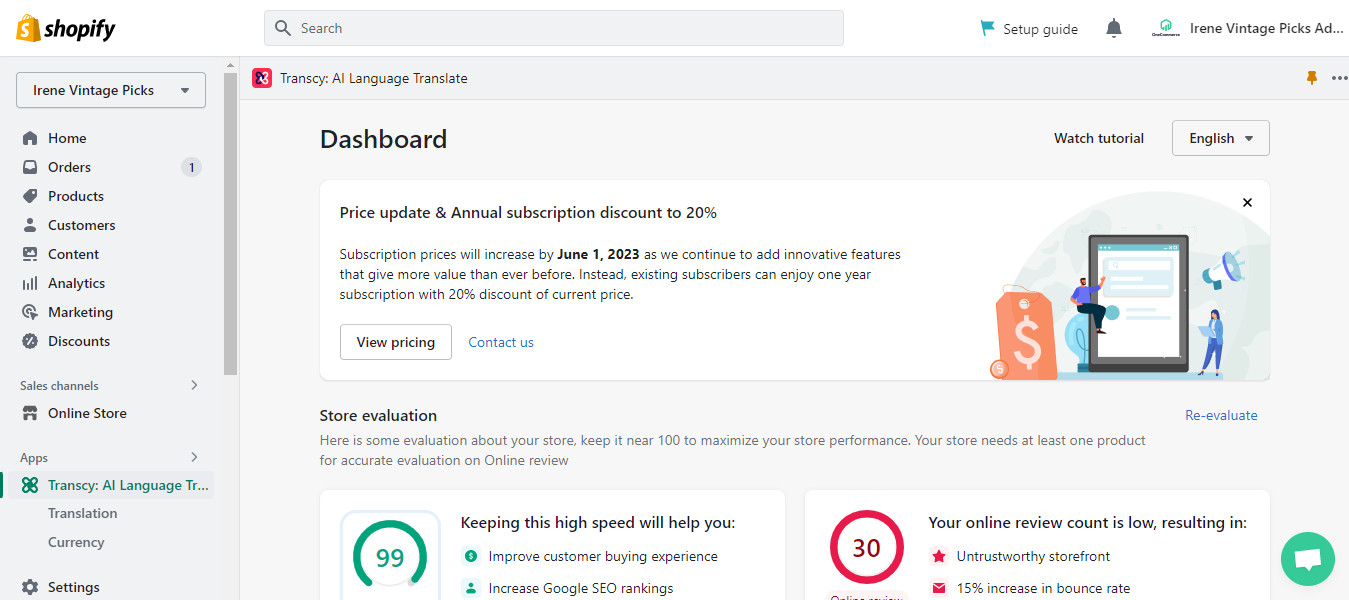
Task: Open Online Store channel
Action: coord(87,413)
